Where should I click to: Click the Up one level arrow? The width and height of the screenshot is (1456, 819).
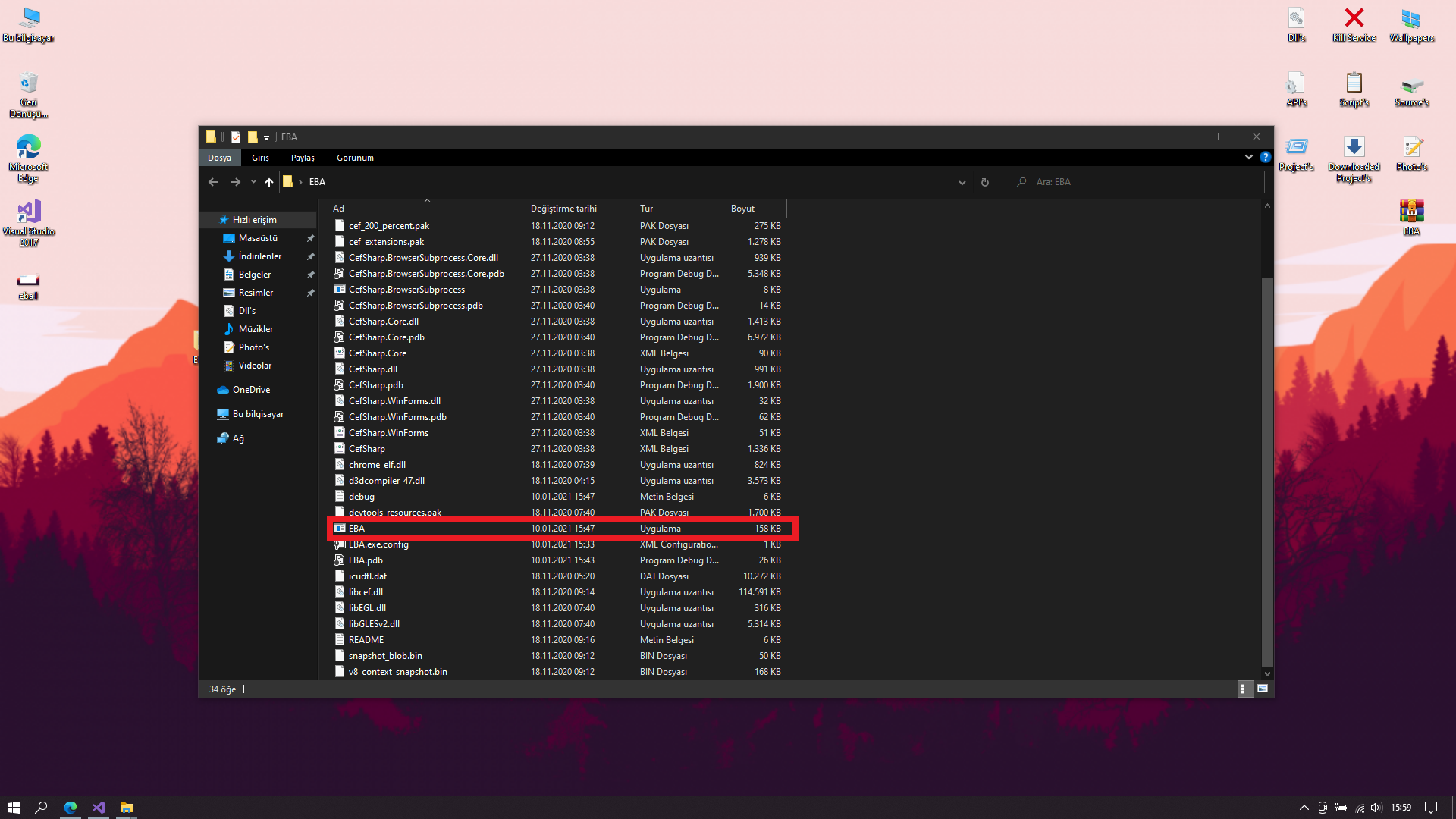[269, 182]
